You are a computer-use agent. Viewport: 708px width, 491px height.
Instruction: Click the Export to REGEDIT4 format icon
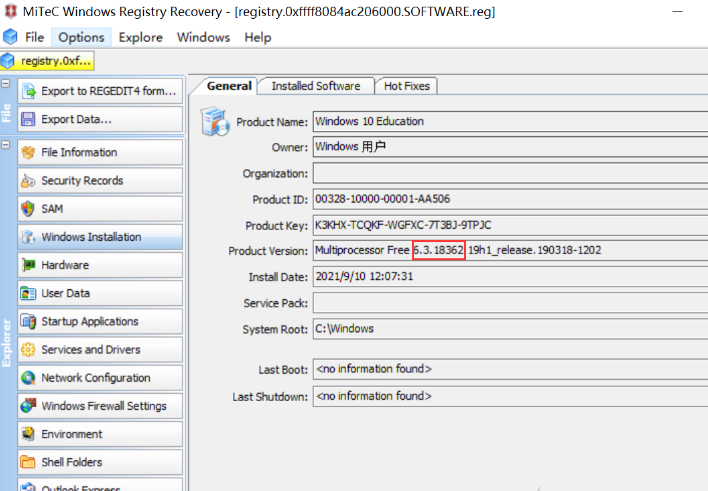(x=29, y=91)
